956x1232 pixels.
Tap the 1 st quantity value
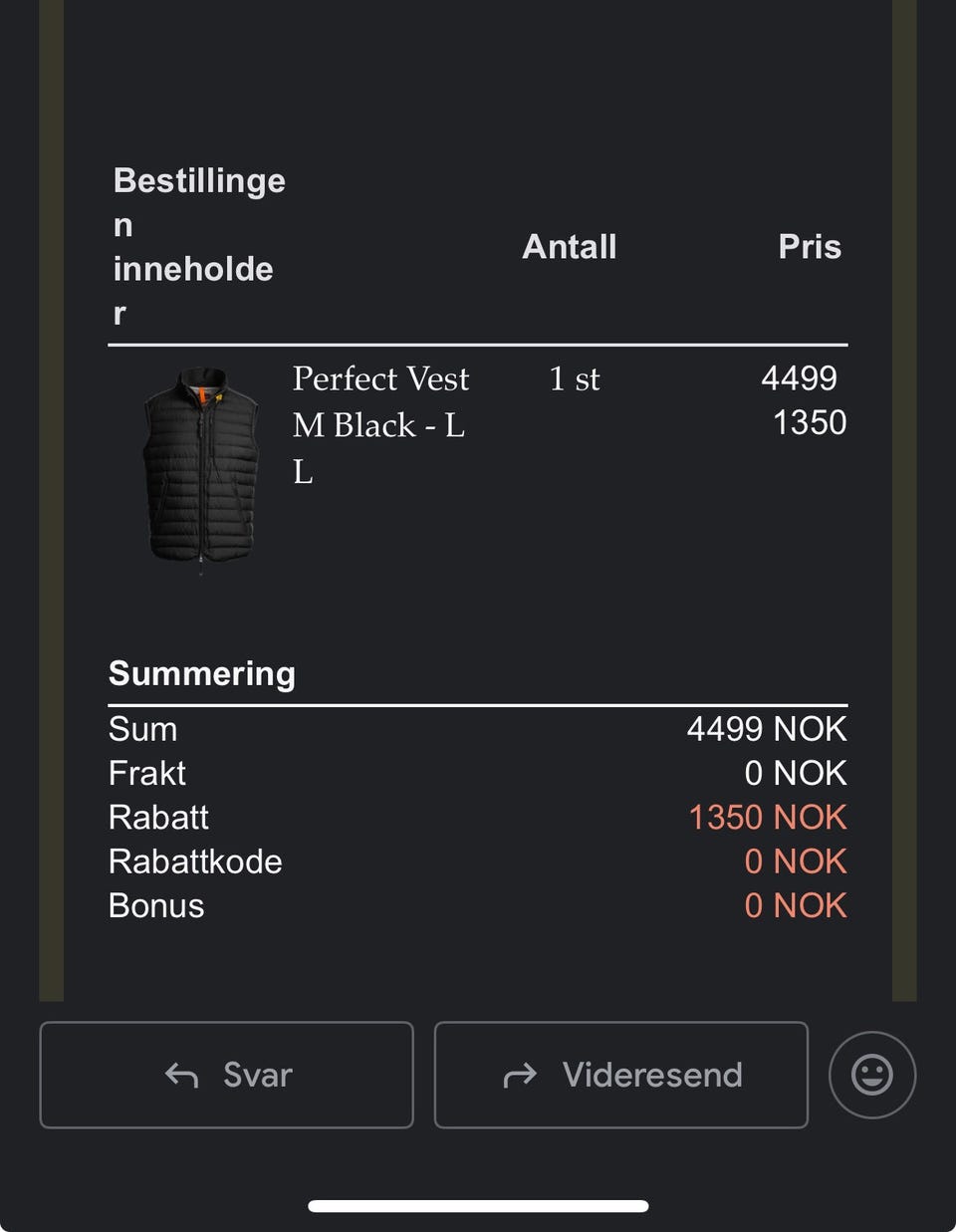575,378
